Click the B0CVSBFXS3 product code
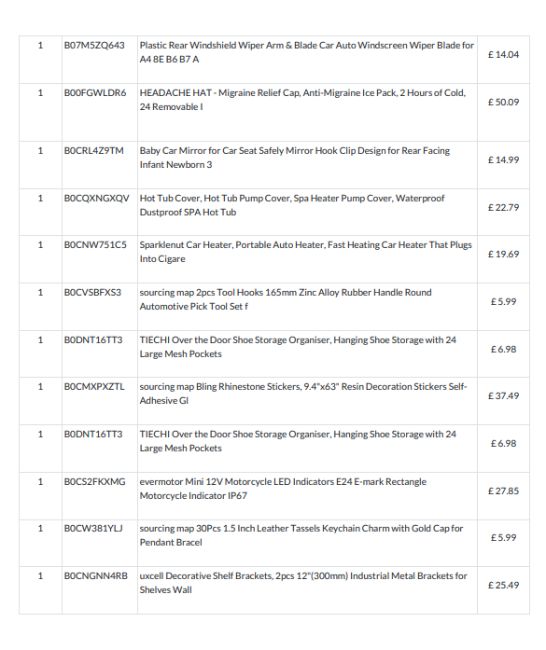 [92, 292]
